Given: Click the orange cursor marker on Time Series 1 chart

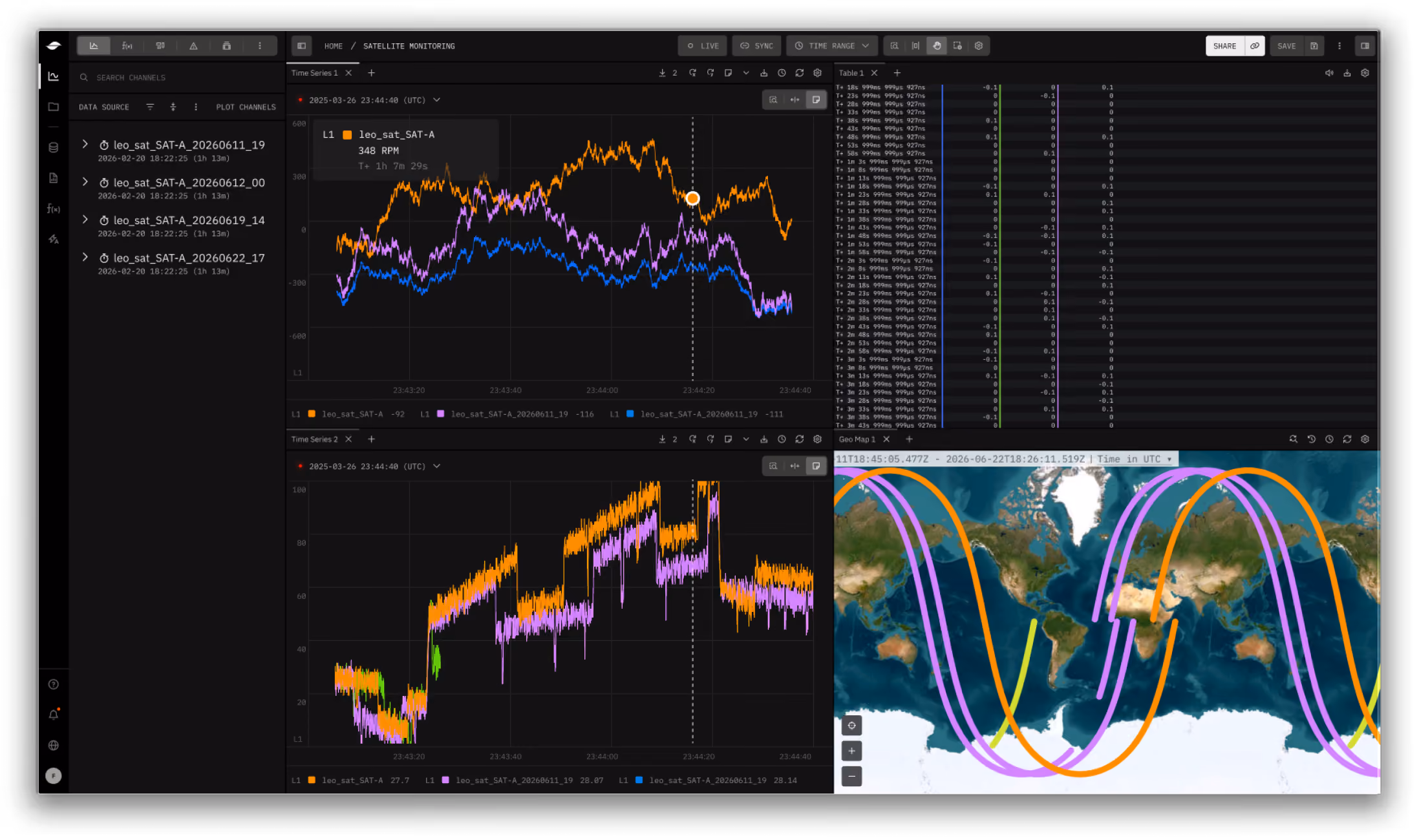Looking at the screenshot, I should coord(692,198).
